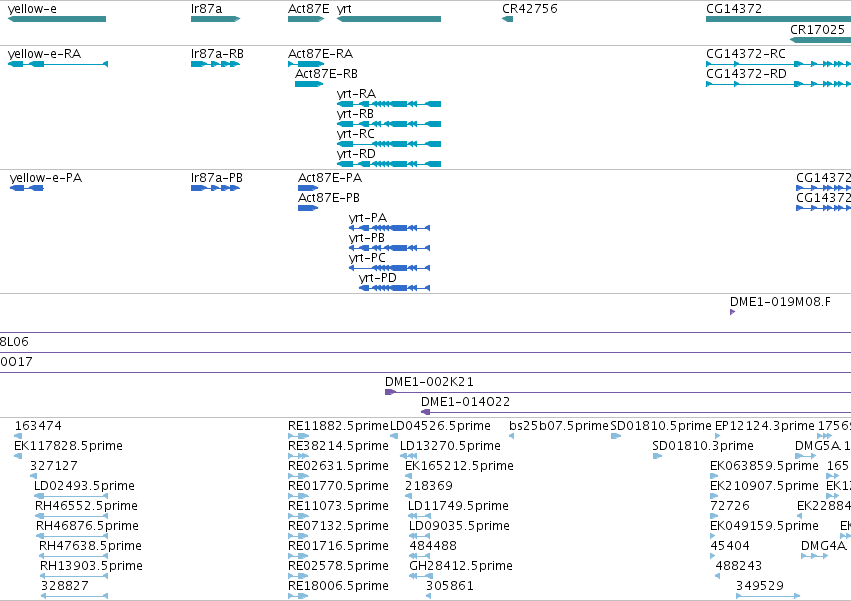
Task: Click the CG14372-RC transcript
Action: (x=778, y=64)
